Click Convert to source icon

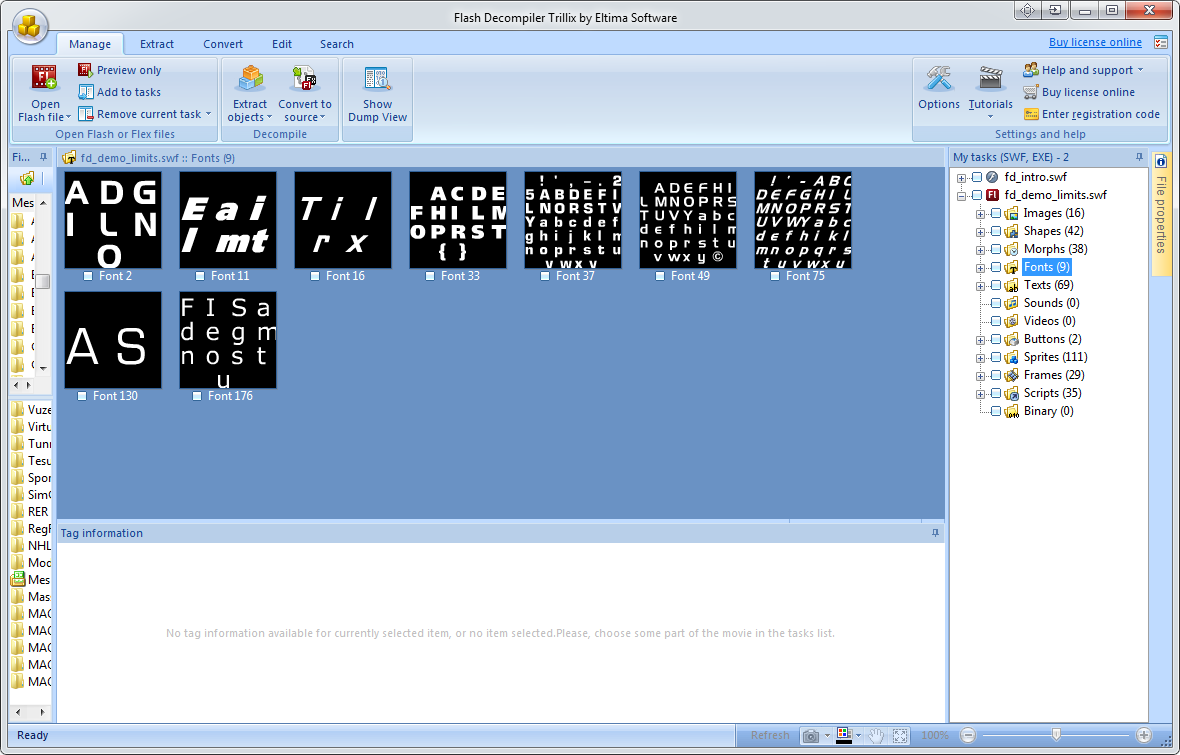pyautogui.click(x=304, y=80)
